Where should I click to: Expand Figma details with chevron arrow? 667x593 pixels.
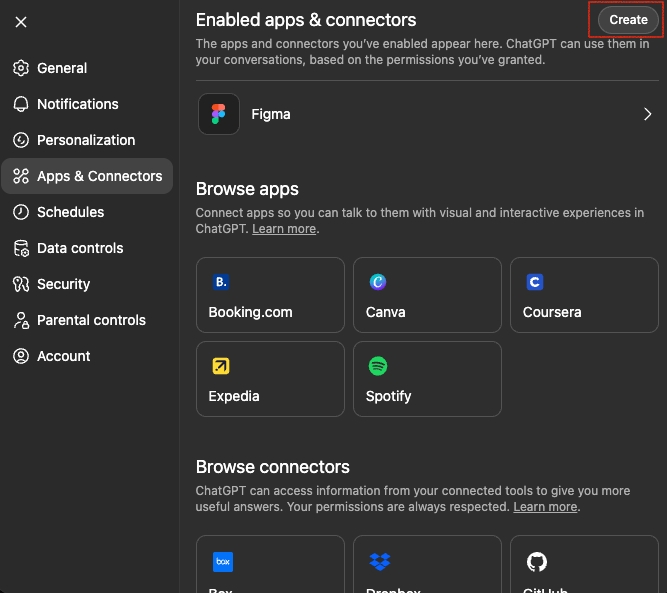coord(647,114)
